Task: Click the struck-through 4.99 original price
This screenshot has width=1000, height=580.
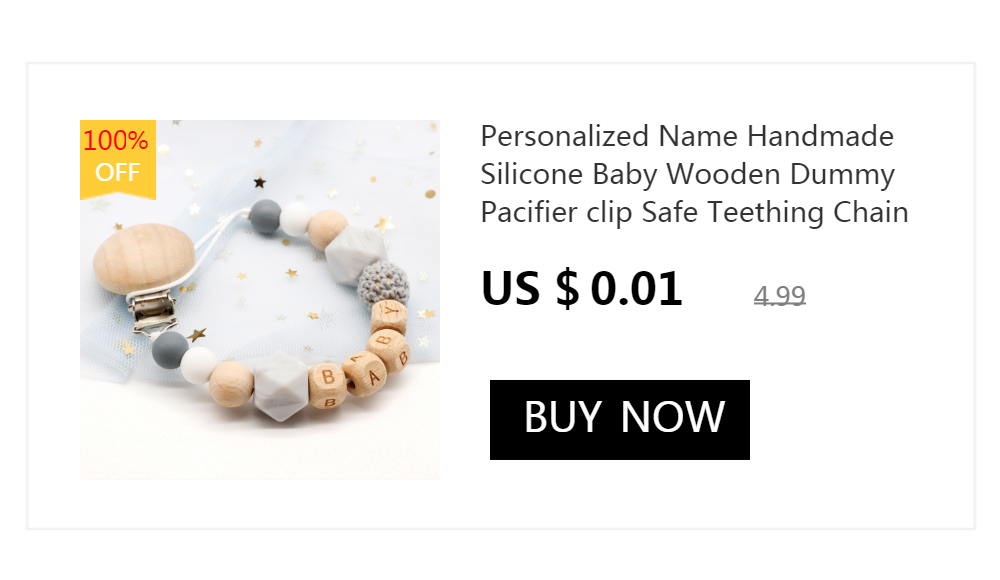Action: pyautogui.click(x=779, y=295)
